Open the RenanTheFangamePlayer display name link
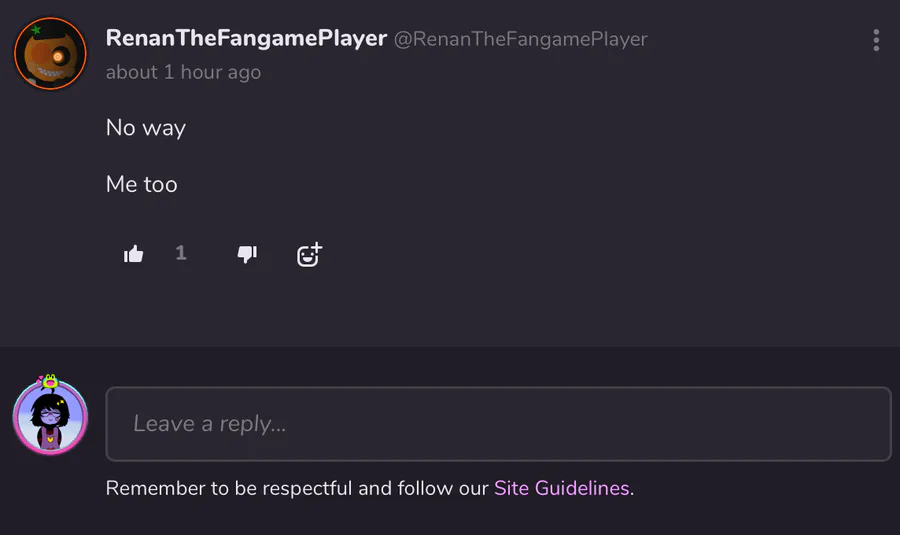The image size is (900, 535). (x=246, y=39)
